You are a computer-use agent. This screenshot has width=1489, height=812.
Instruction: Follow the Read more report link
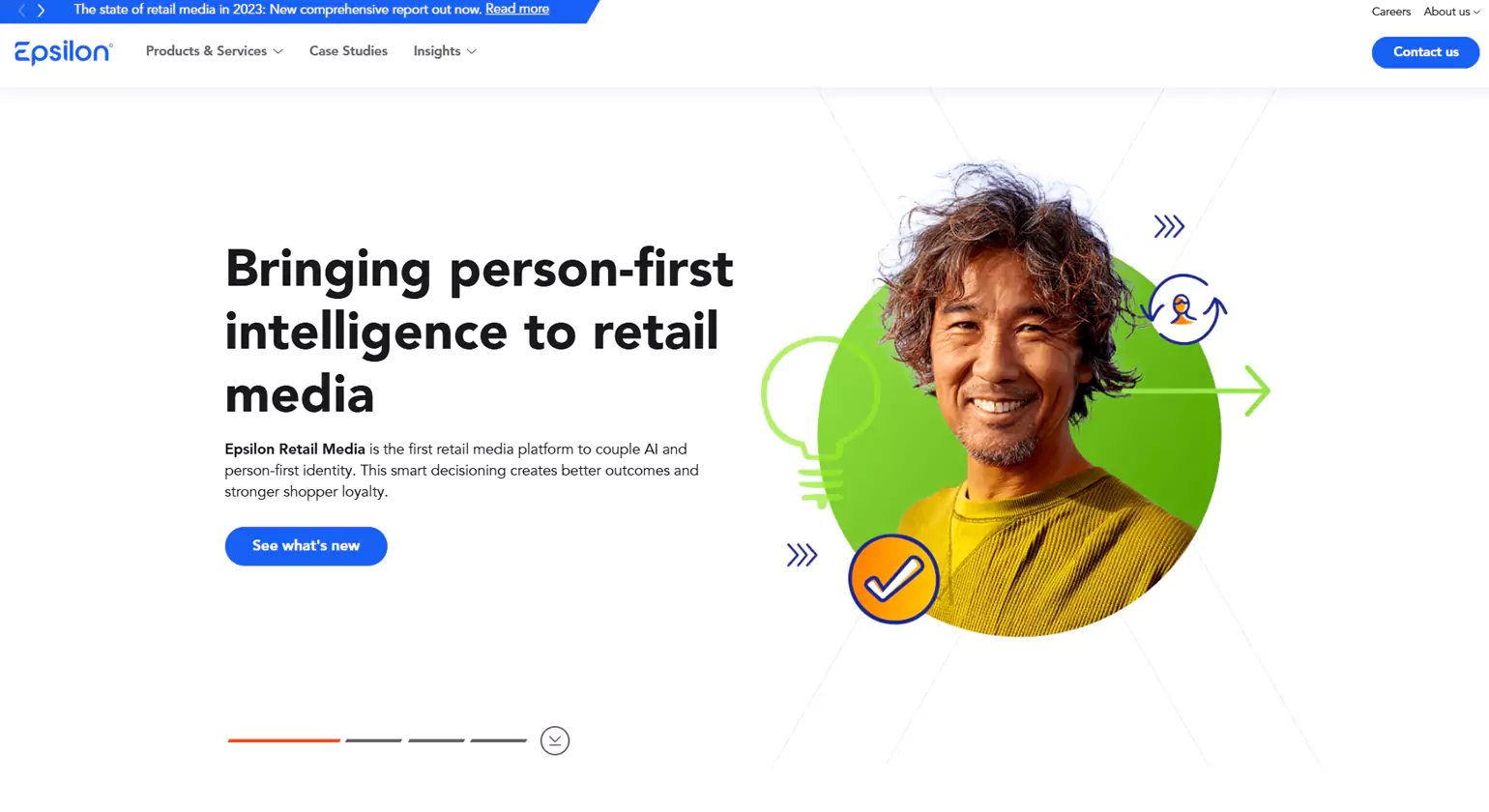517,9
